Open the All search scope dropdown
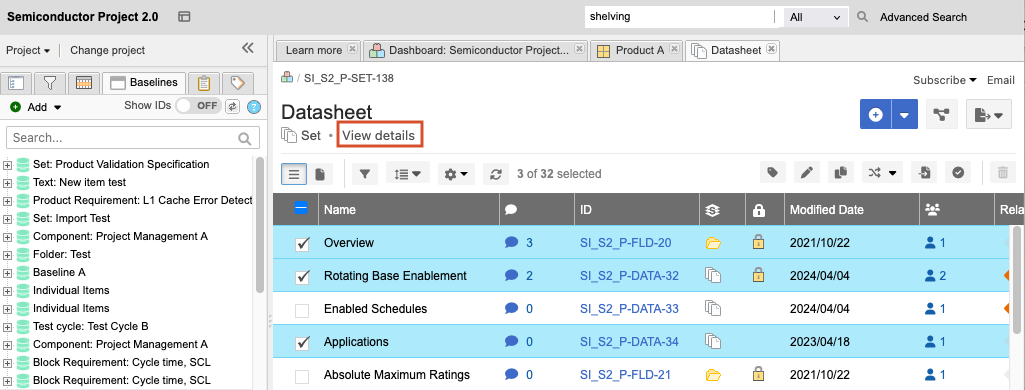1025x390 pixels. point(815,17)
